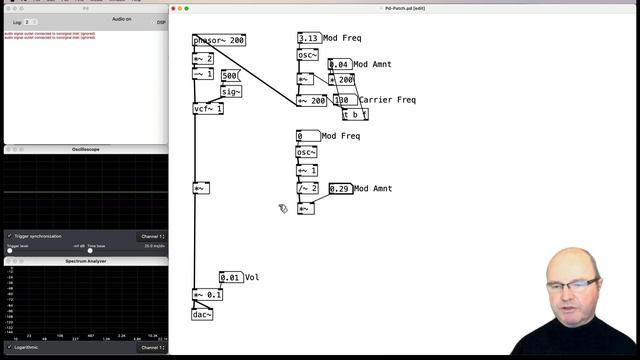Click the 25.0 ms/div time base value
This screenshot has height=360, width=640.
coord(155,246)
